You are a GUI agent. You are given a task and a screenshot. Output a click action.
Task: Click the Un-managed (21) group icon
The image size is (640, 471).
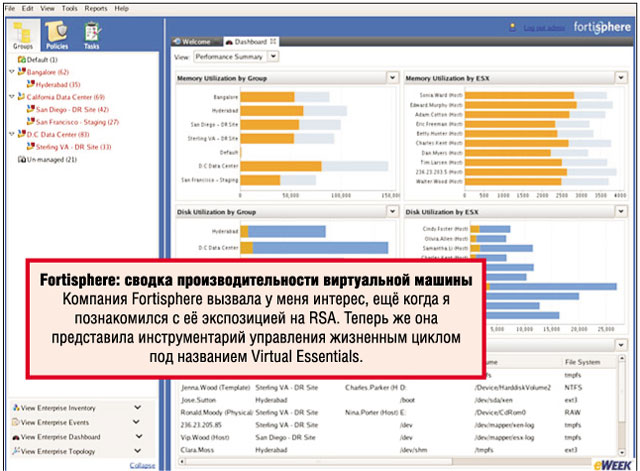pyautogui.click(x=22, y=159)
